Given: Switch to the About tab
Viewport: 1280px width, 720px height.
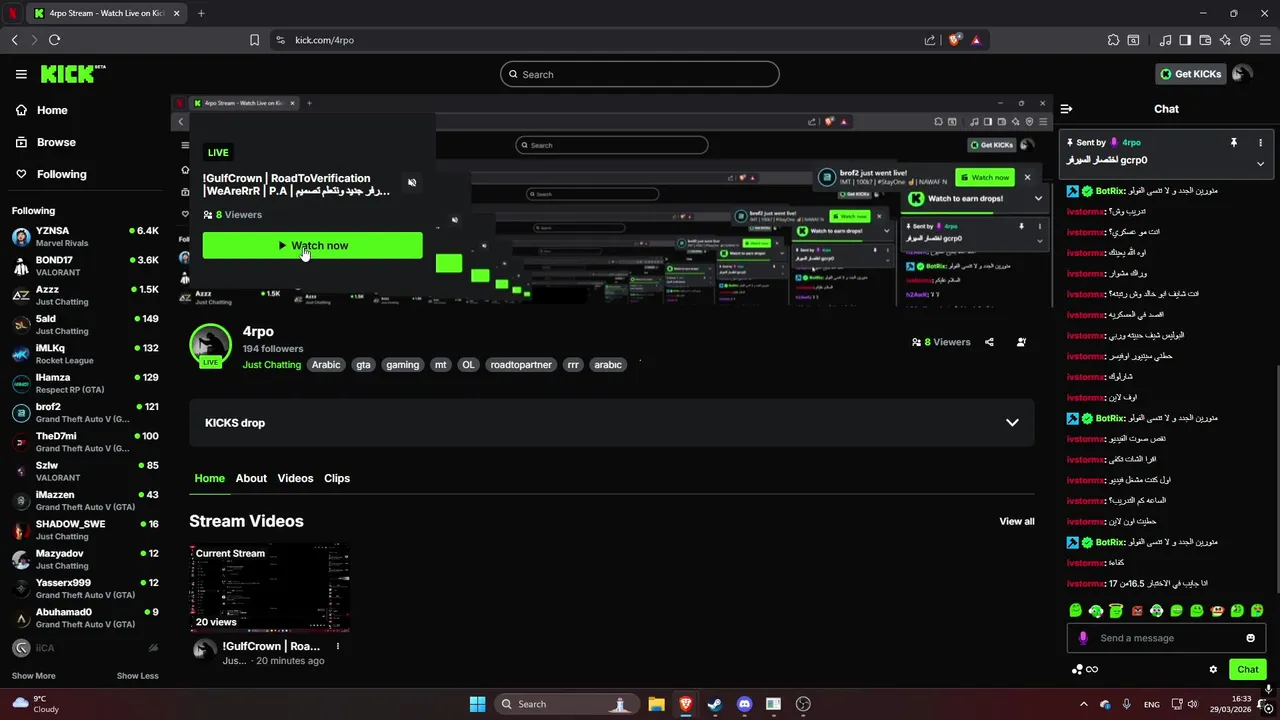Looking at the screenshot, I should 251,478.
